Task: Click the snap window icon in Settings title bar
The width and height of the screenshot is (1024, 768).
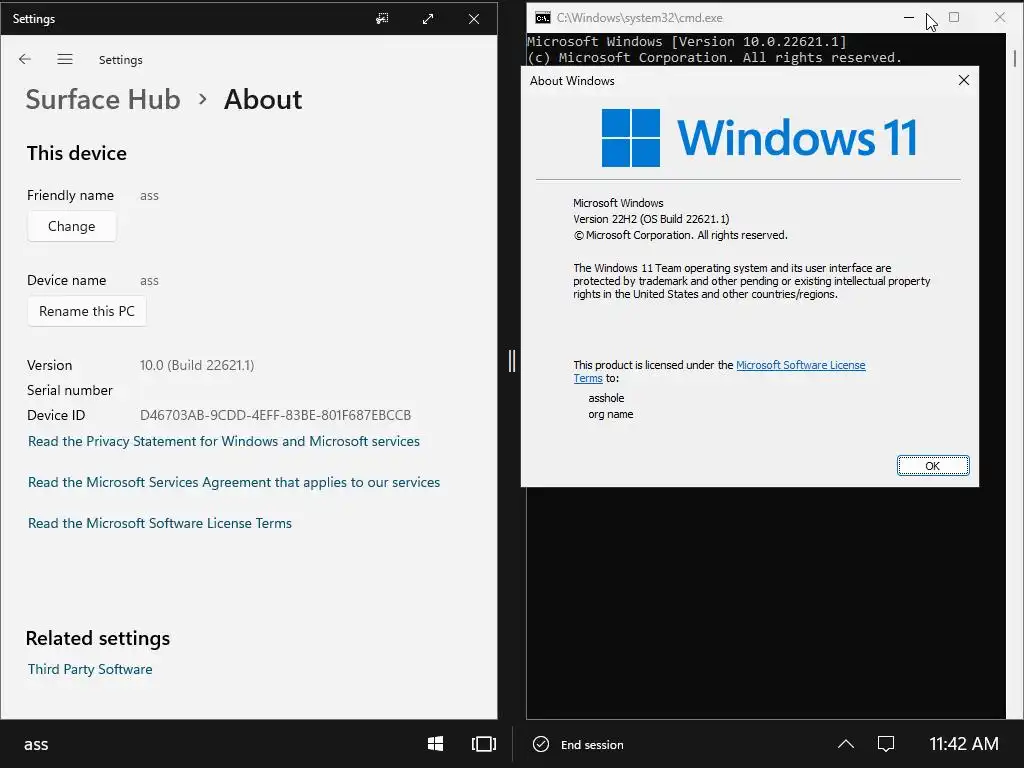Action: 382,19
